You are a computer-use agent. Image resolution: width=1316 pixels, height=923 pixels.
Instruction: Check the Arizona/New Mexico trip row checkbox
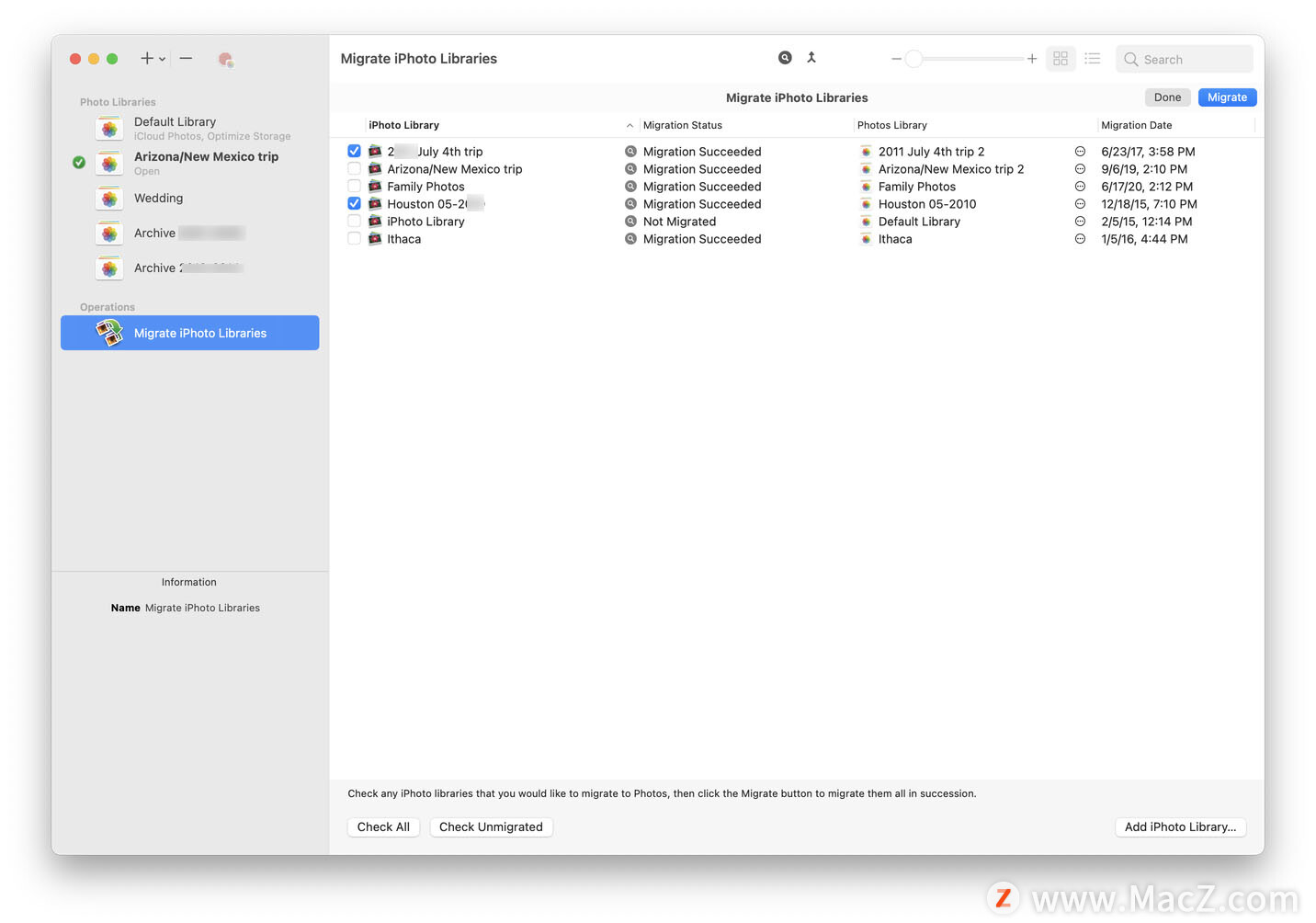[x=354, y=169]
